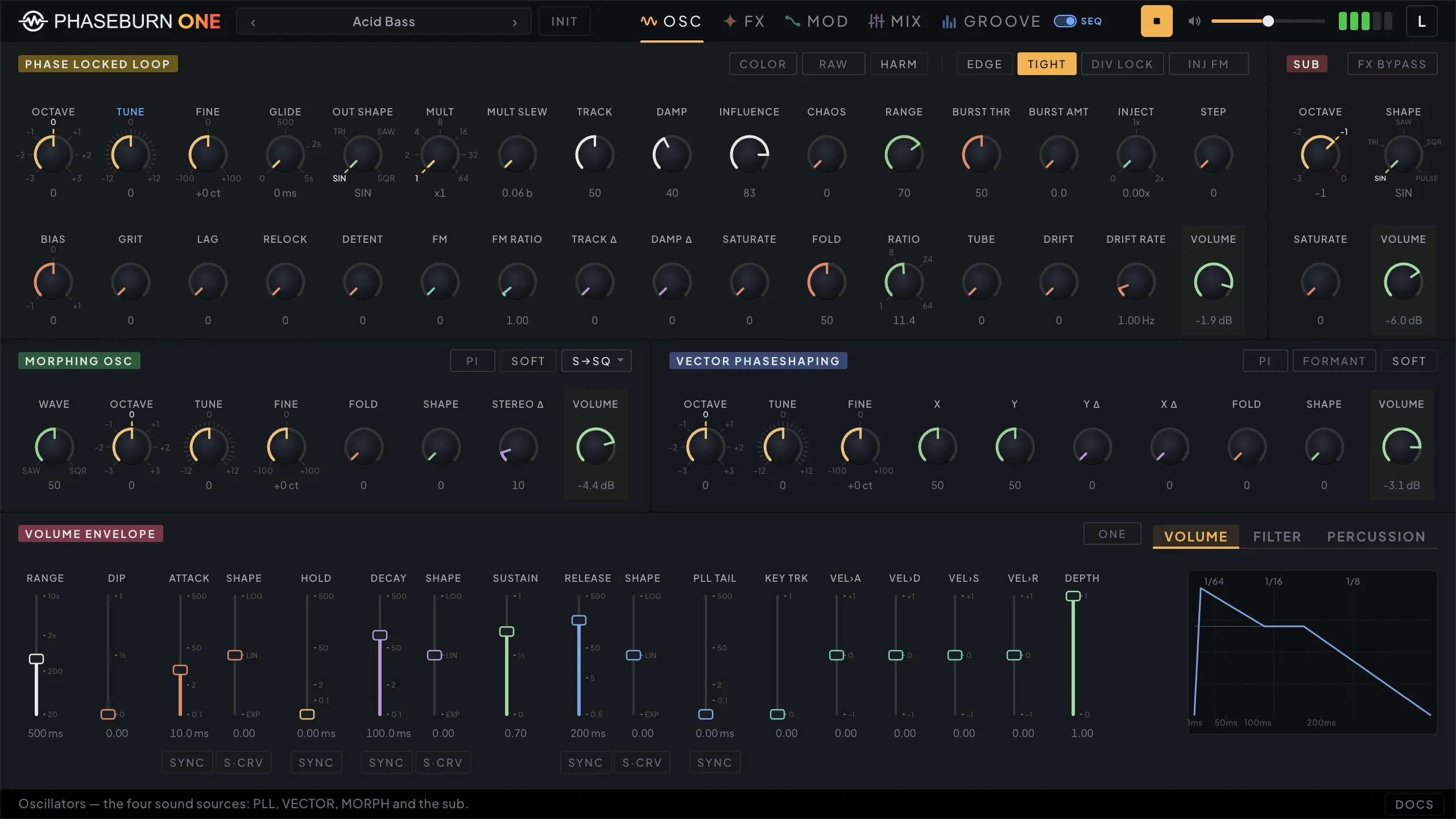Stop playback with the yellow square button
The width and height of the screenshot is (1456, 819).
1156,22
